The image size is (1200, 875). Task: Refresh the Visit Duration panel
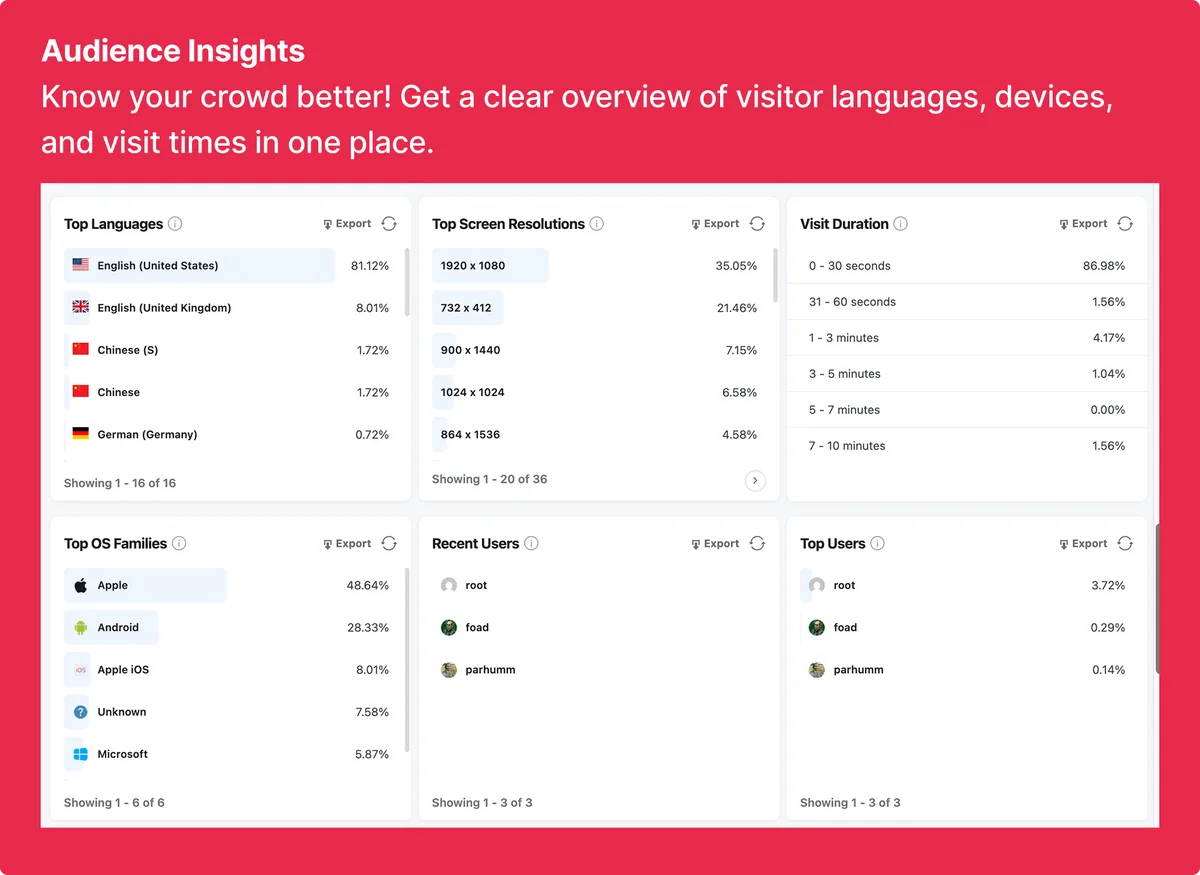1125,224
